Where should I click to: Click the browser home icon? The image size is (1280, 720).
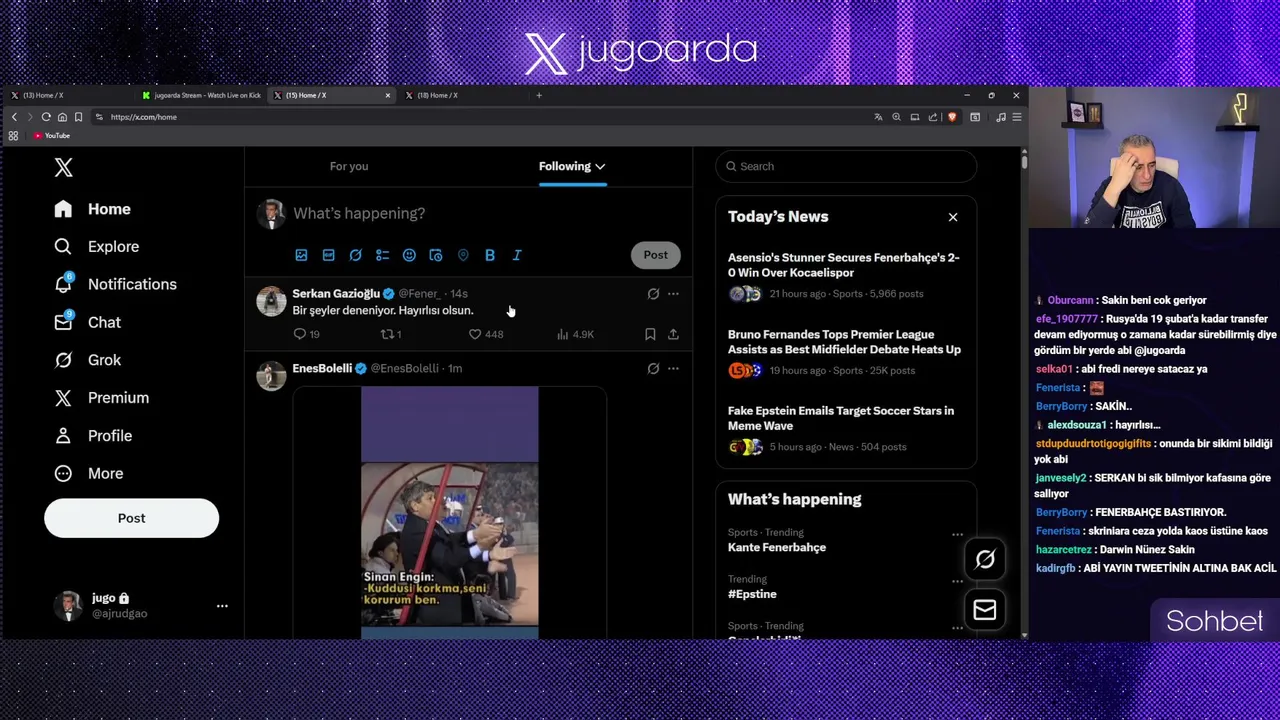[x=62, y=117]
